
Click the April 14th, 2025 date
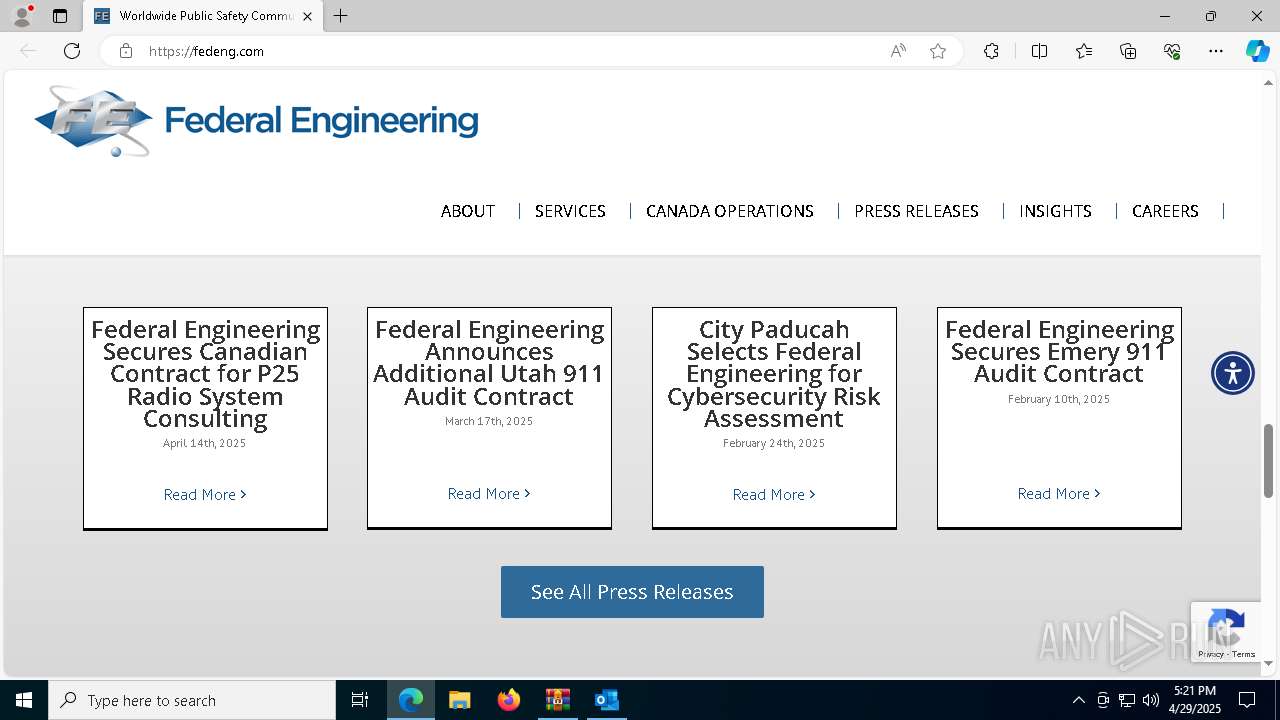(205, 443)
